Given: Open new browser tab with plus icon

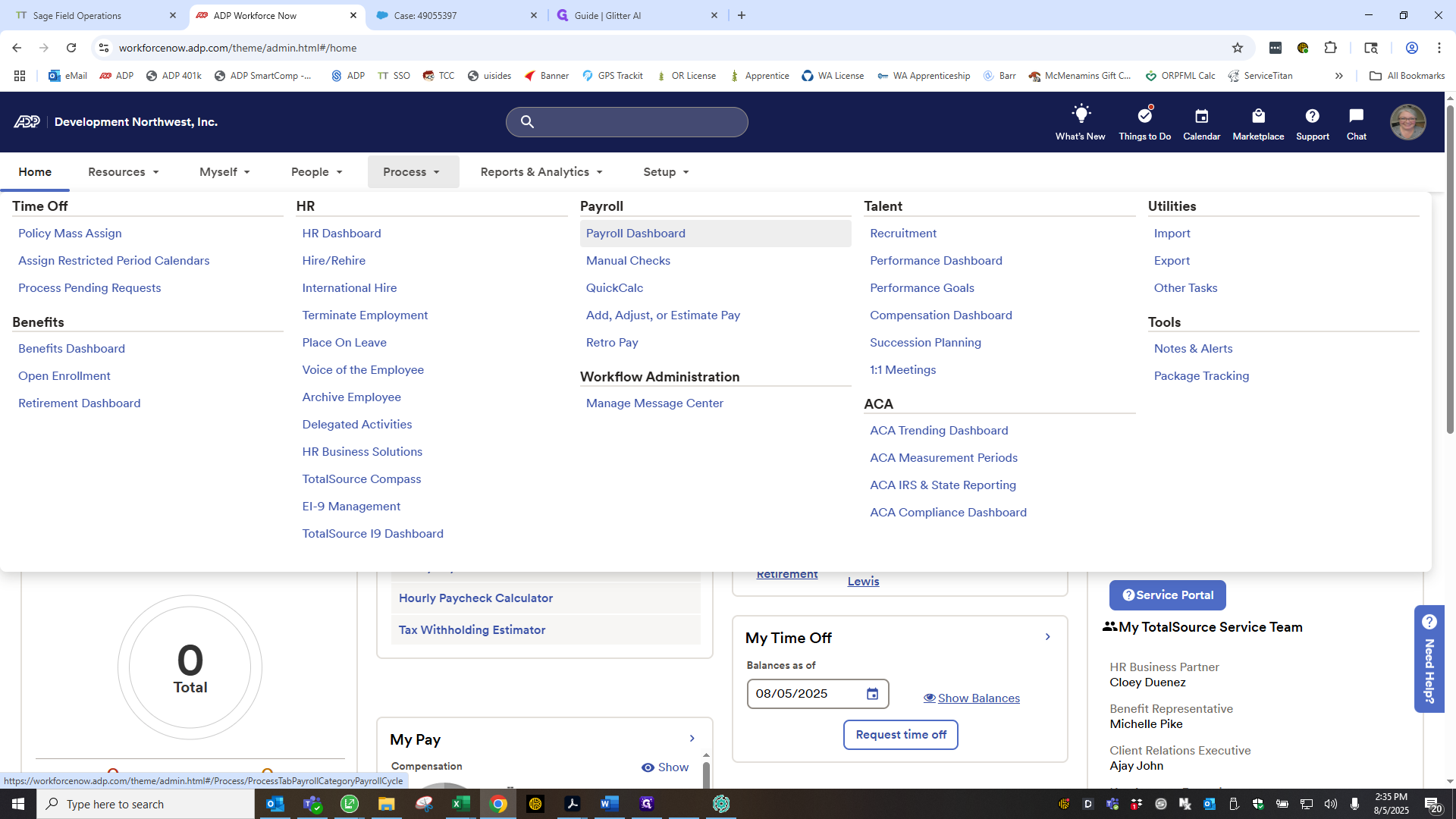Looking at the screenshot, I should 742,15.
